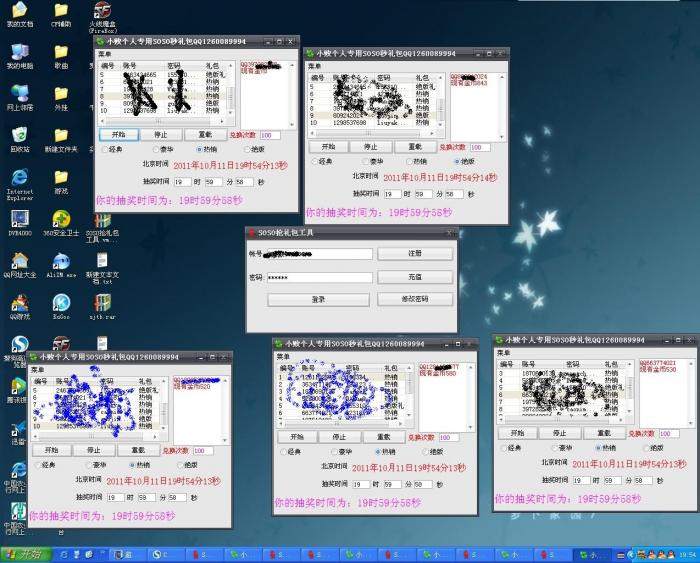Click account list horizontal scrollbar in lower-left window

point(95,436)
